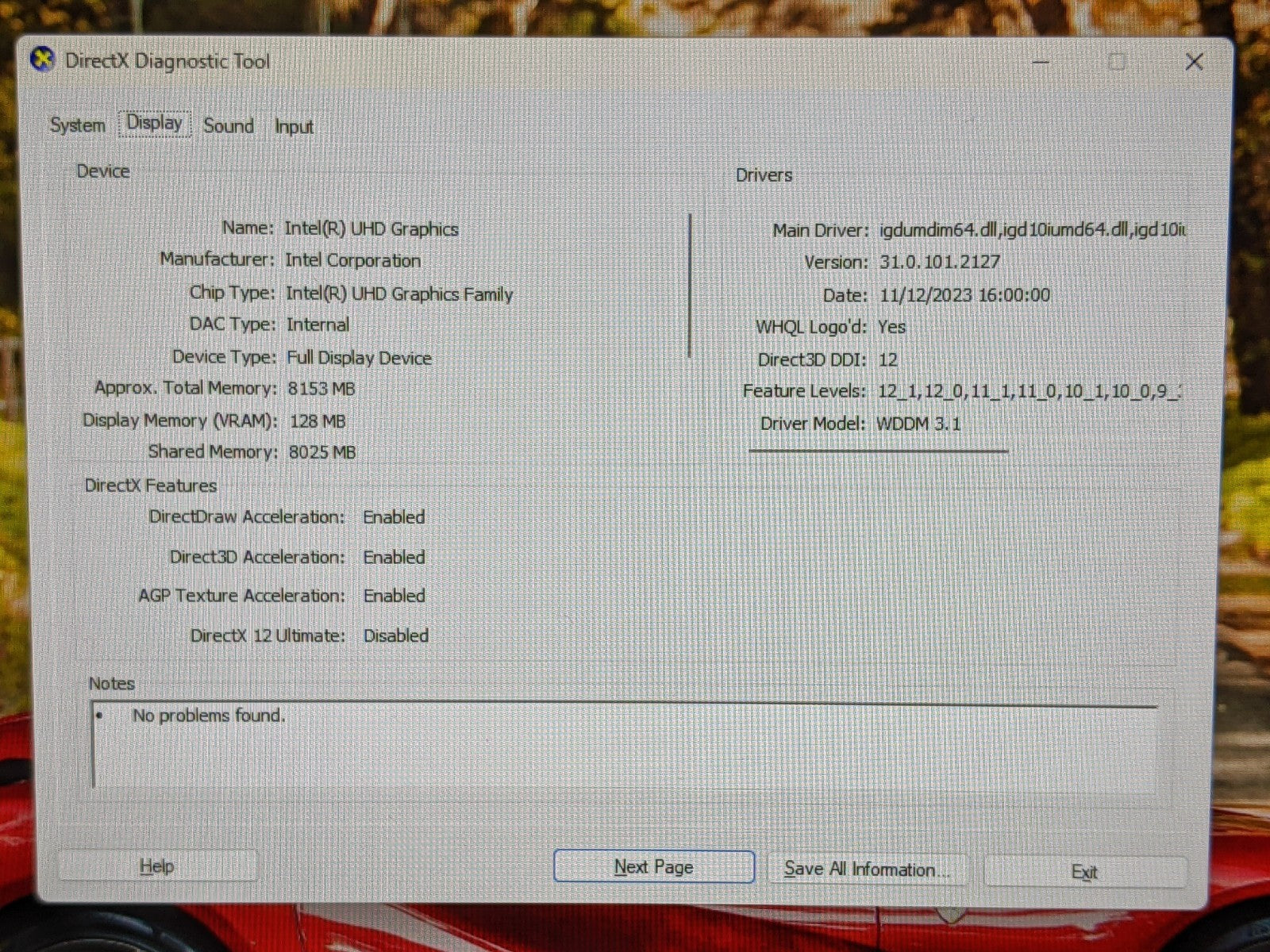Click the WDDM 3.1 driver model value

[918, 424]
